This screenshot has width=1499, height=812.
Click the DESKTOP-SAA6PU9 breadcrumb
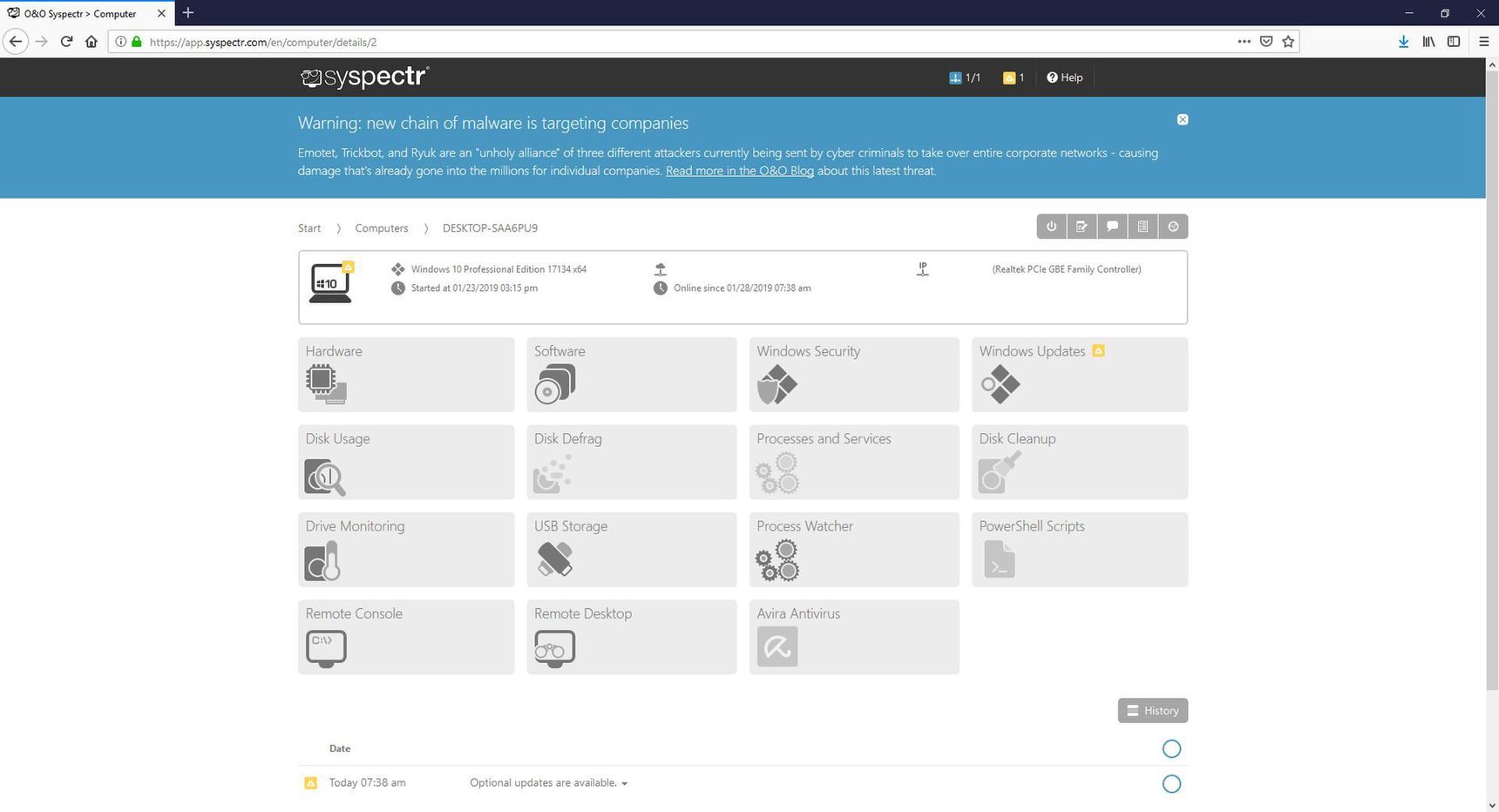(490, 228)
